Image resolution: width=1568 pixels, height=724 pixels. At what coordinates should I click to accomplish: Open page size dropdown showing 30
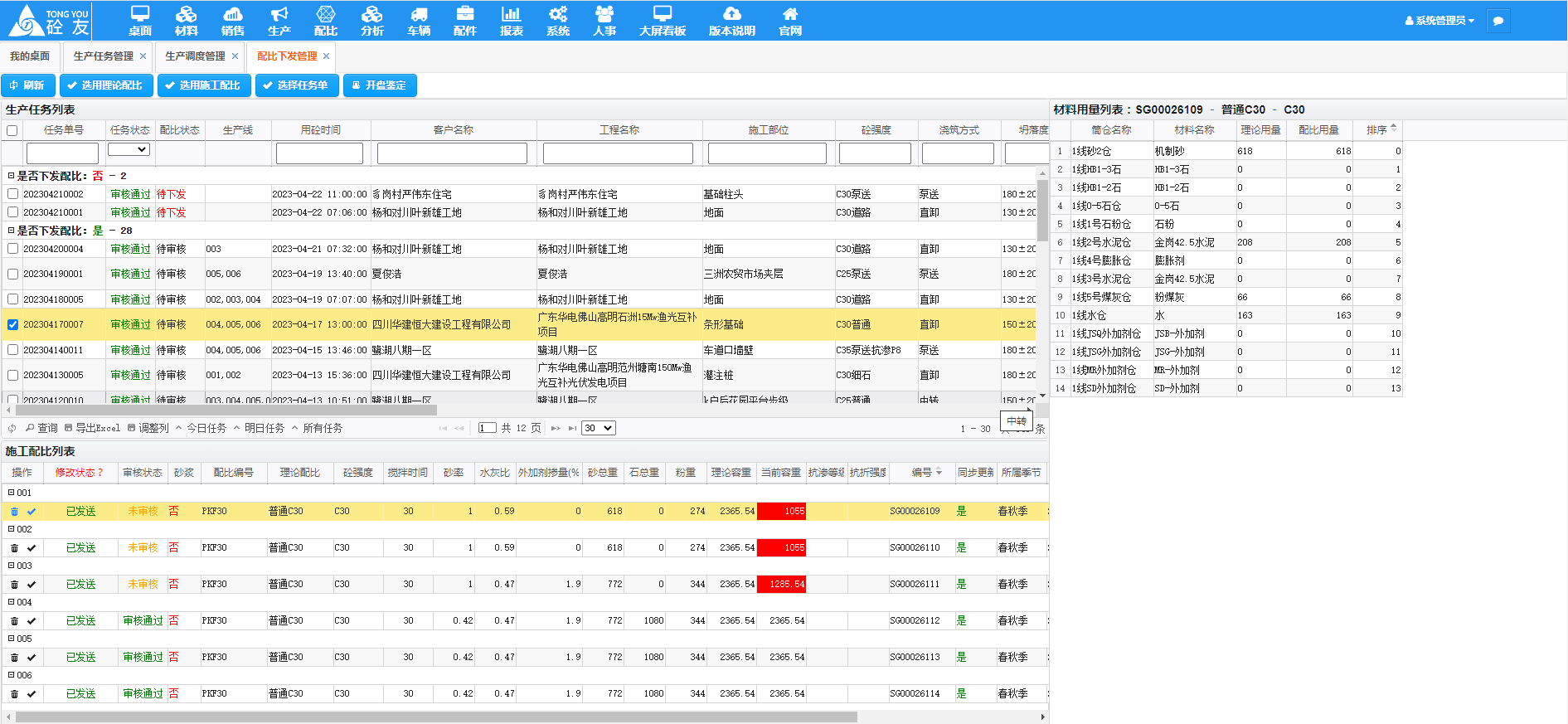pyautogui.click(x=598, y=429)
